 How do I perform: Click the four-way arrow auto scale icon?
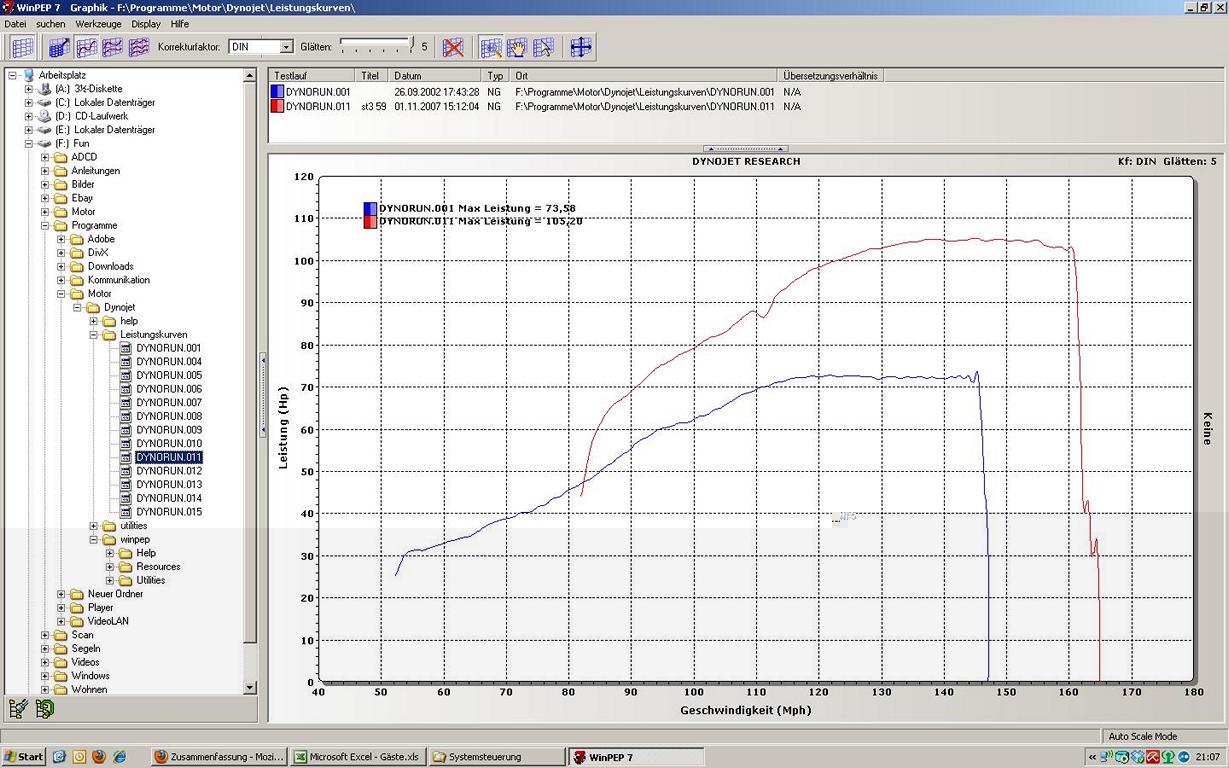(x=581, y=47)
